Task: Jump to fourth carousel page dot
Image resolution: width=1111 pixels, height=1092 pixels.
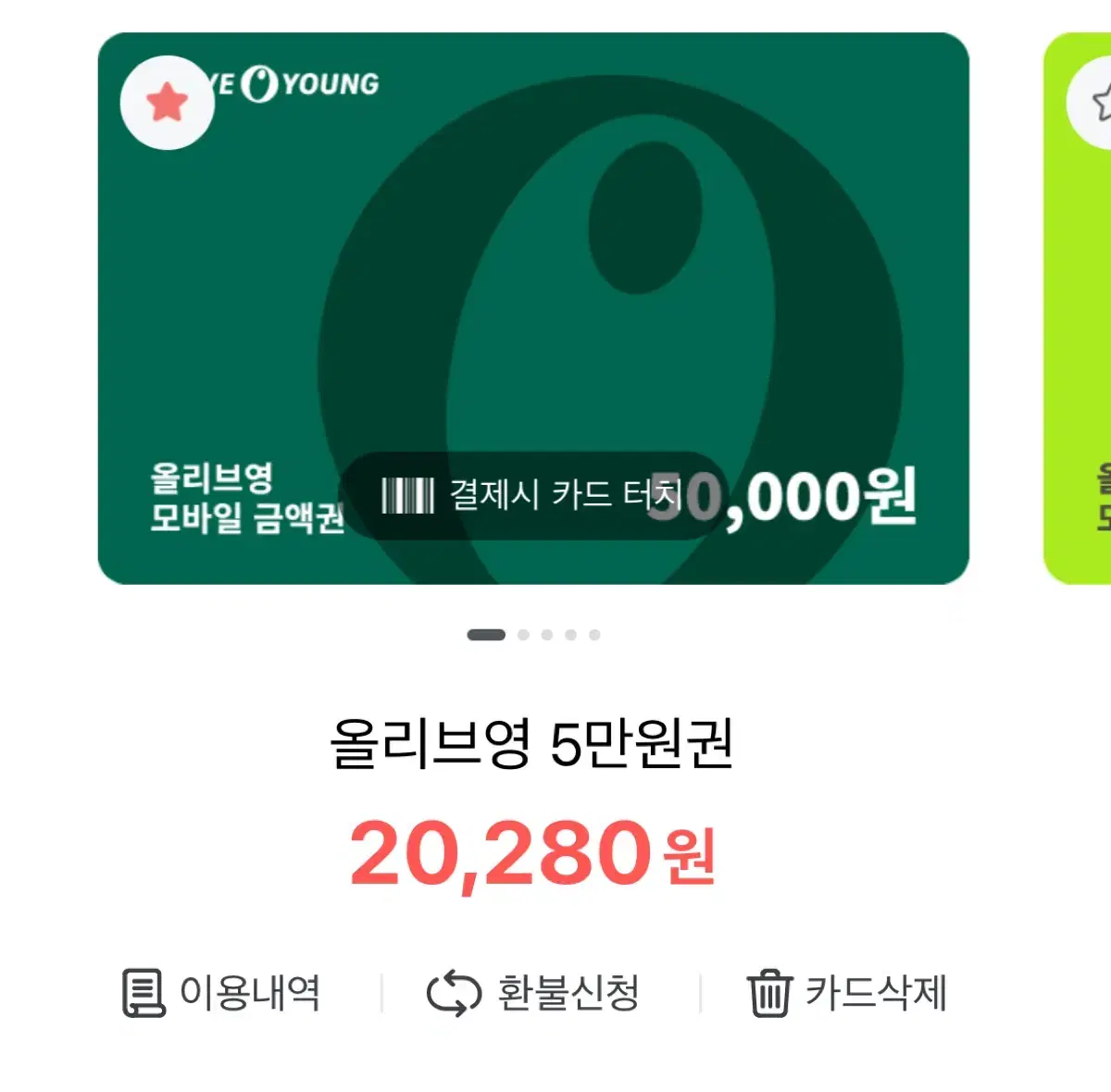Action: 571,635
